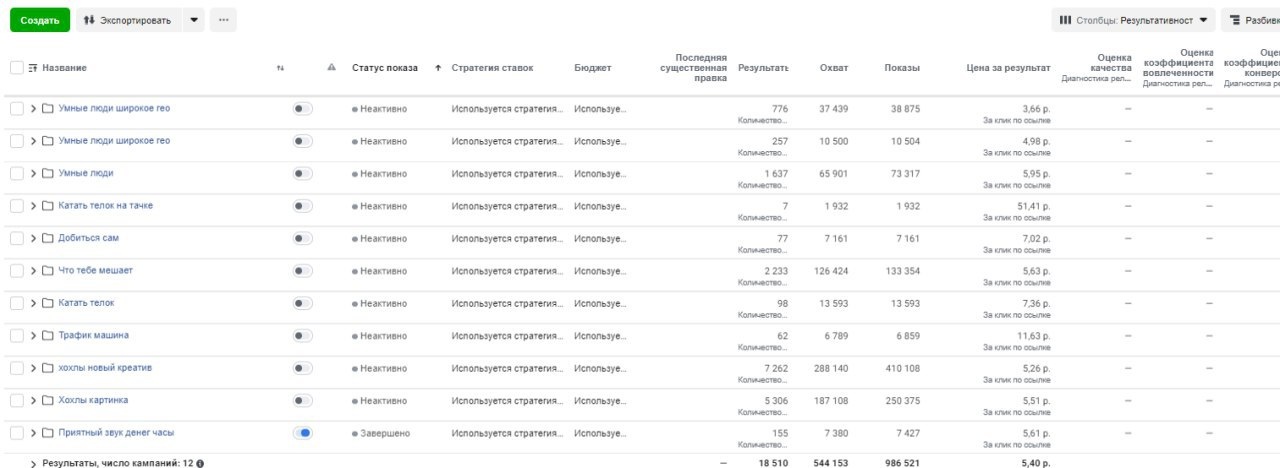Expand хохлы новый креатив row chevron
The image size is (1280, 468).
tap(33, 368)
